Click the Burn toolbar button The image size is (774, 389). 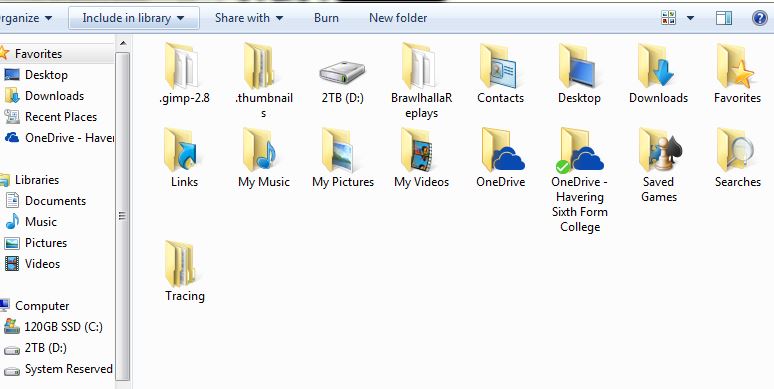coord(326,18)
